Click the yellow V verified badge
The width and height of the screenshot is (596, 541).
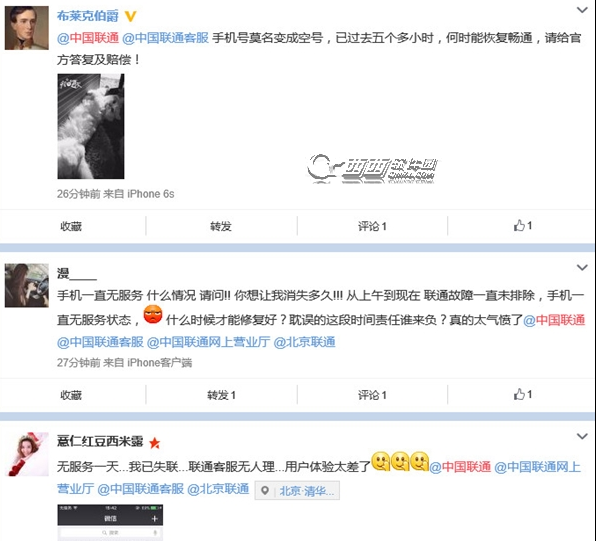130,16
